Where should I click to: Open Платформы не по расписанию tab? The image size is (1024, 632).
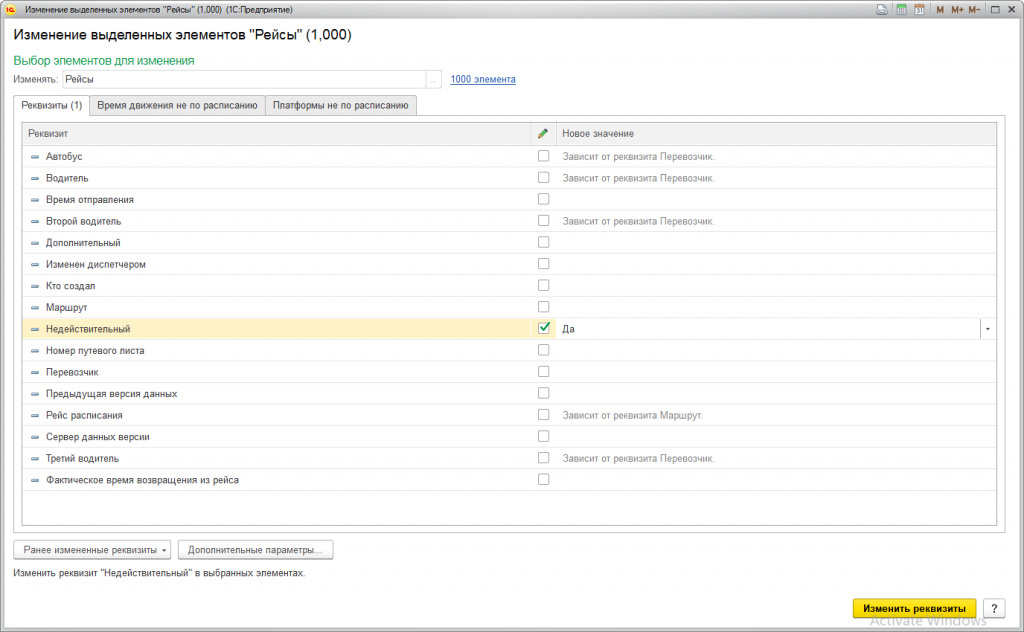pyautogui.click(x=341, y=105)
